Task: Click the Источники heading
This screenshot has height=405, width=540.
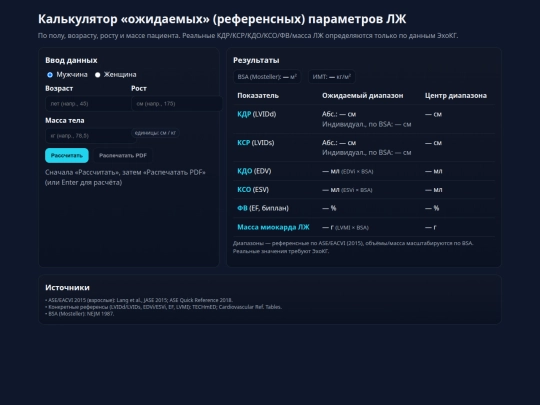Action: click(67, 288)
